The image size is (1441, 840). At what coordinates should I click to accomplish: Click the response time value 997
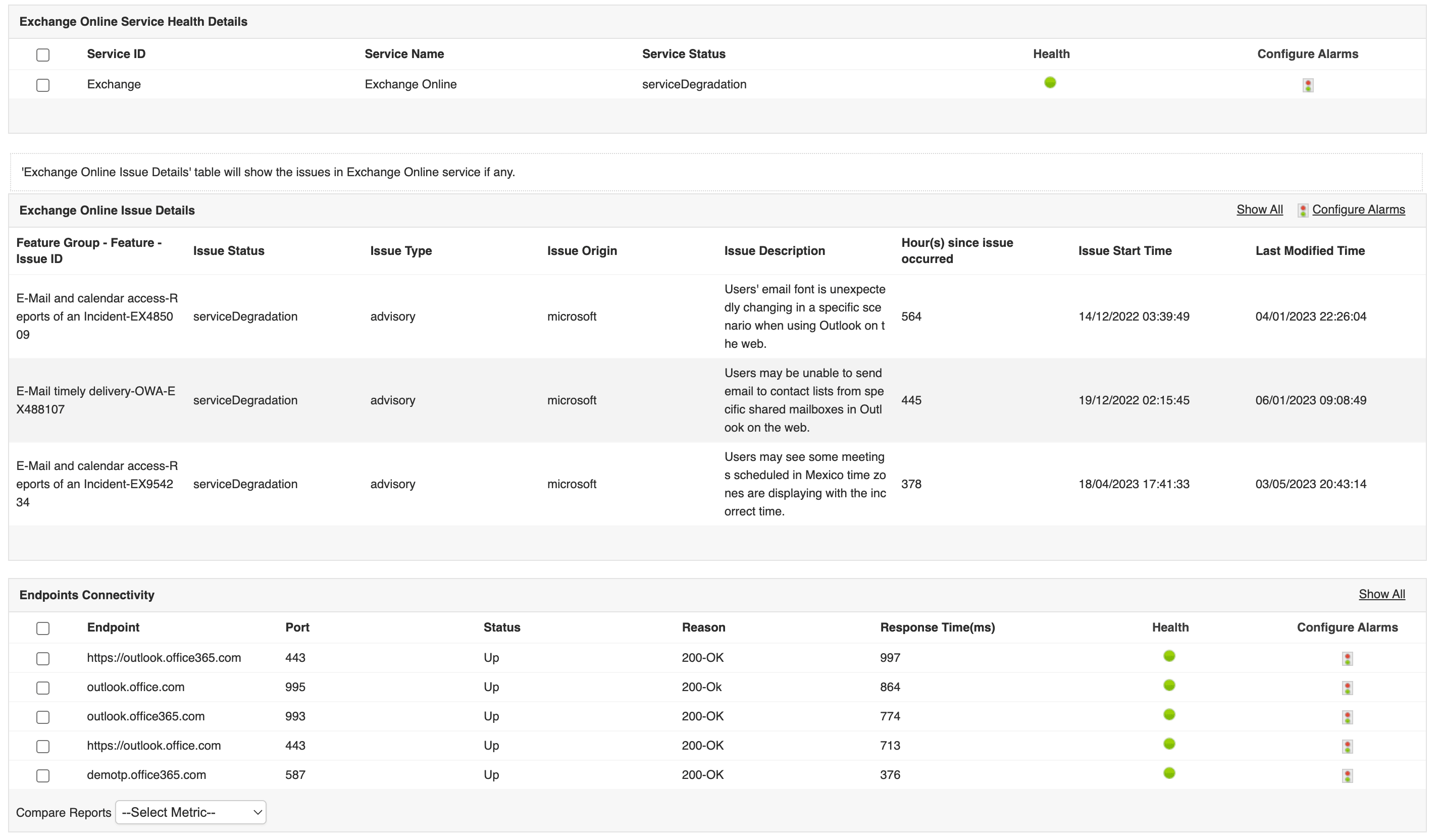(x=890, y=658)
